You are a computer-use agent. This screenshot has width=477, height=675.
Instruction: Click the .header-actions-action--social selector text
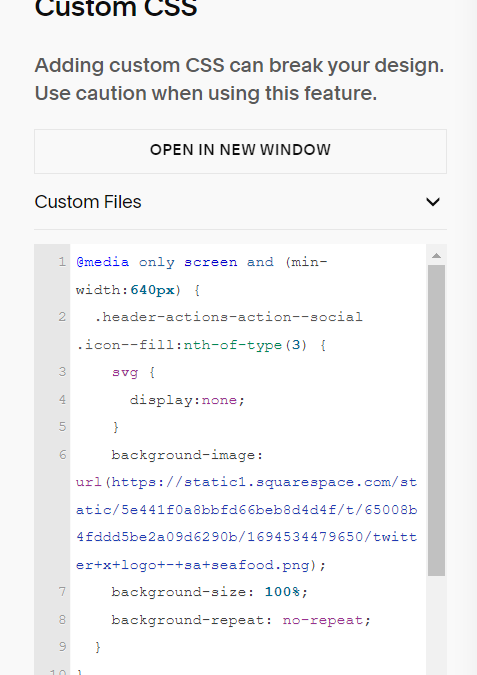pos(228,317)
